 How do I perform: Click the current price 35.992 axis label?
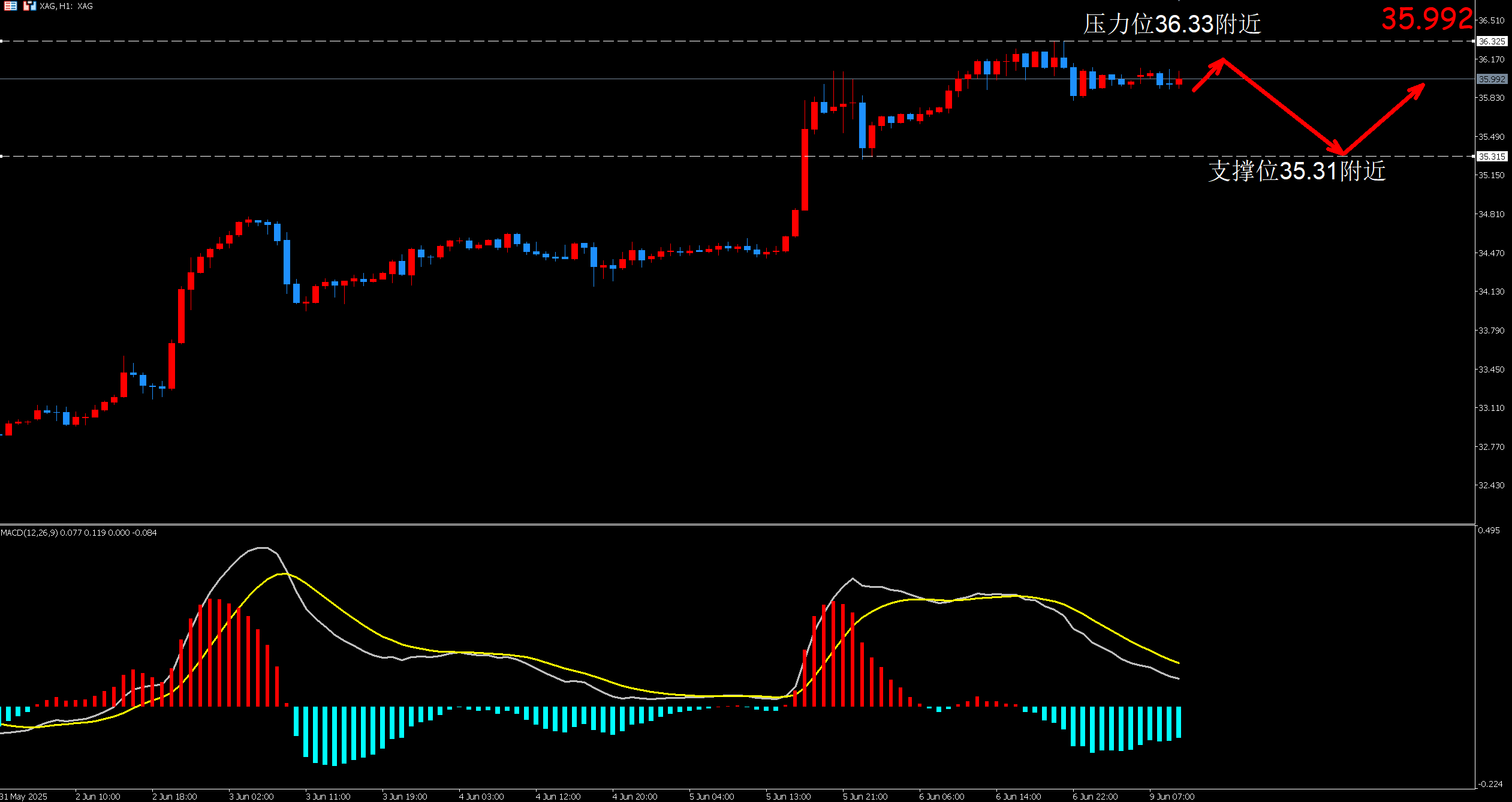point(1491,79)
